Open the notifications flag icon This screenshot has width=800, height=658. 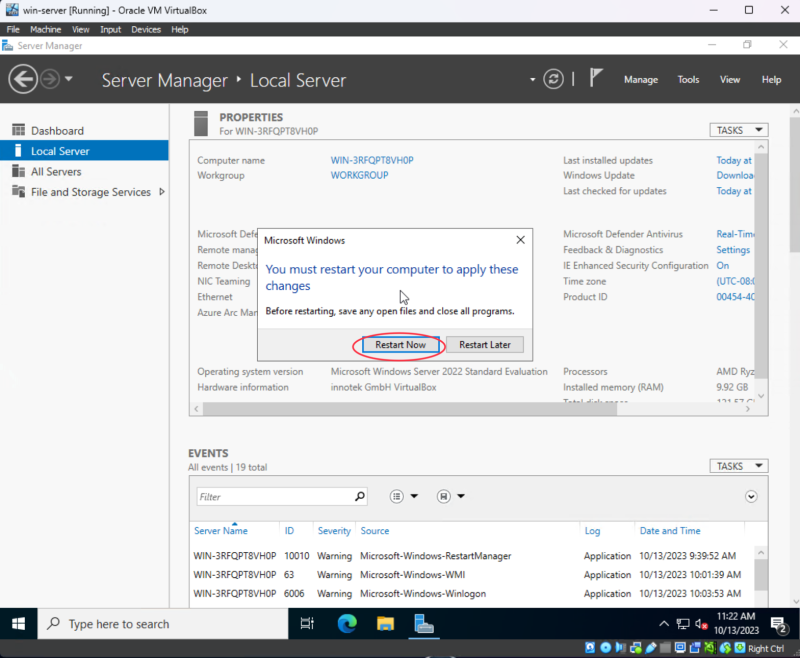point(596,79)
